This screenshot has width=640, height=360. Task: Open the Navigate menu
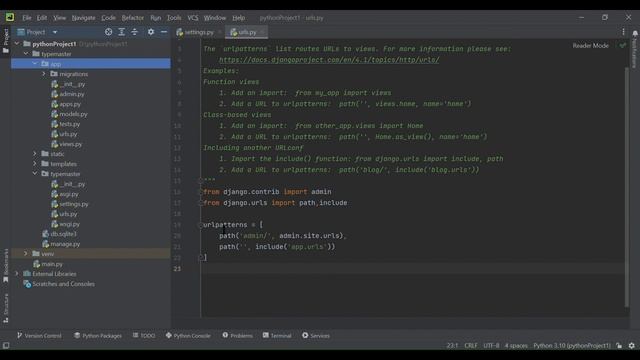coord(83,18)
